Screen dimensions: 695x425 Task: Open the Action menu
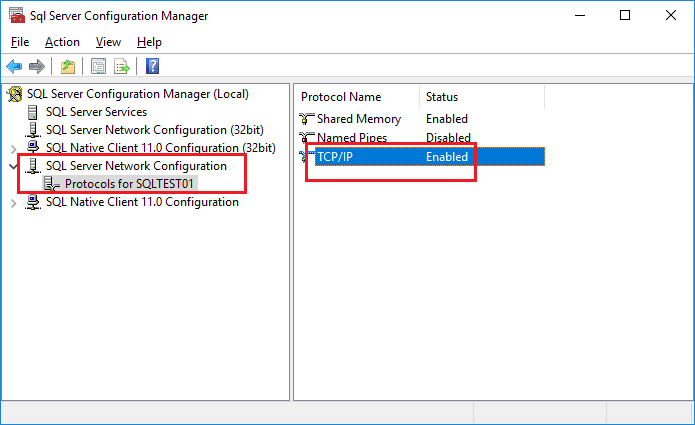62,42
